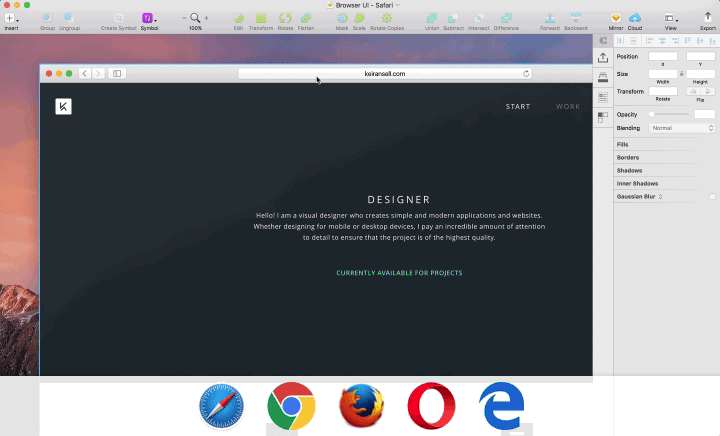
Task: Click the Intersect boolean icon
Action: [x=478, y=18]
